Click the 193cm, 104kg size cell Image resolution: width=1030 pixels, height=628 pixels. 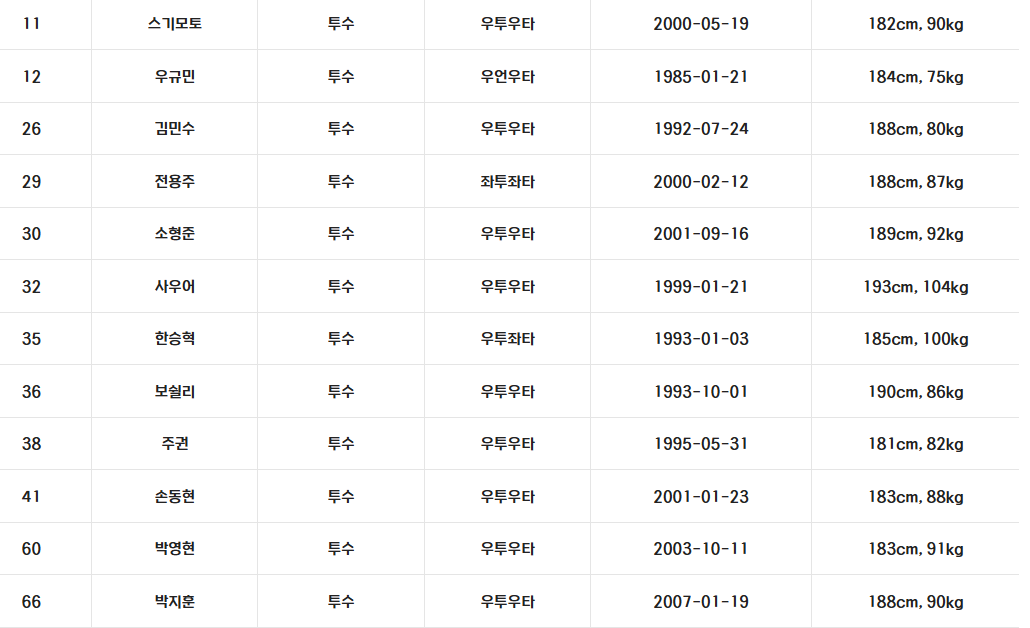coord(915,287)
